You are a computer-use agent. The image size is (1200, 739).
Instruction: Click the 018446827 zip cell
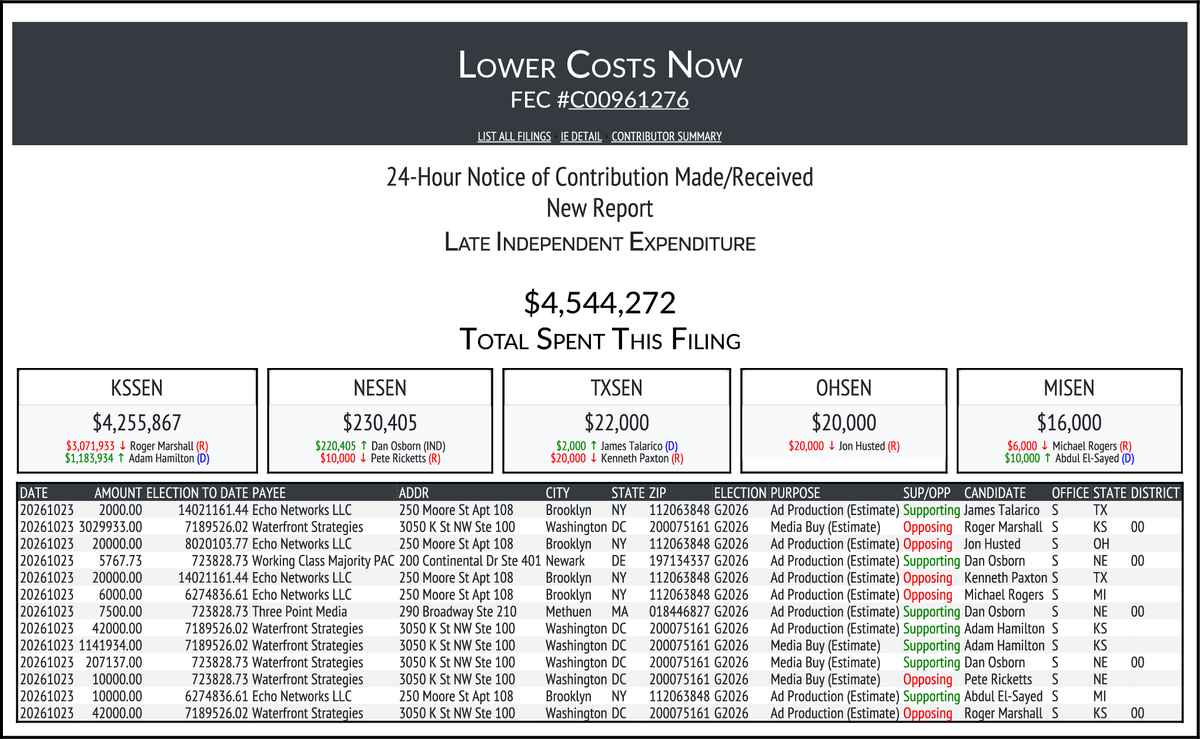coord(679,612)
